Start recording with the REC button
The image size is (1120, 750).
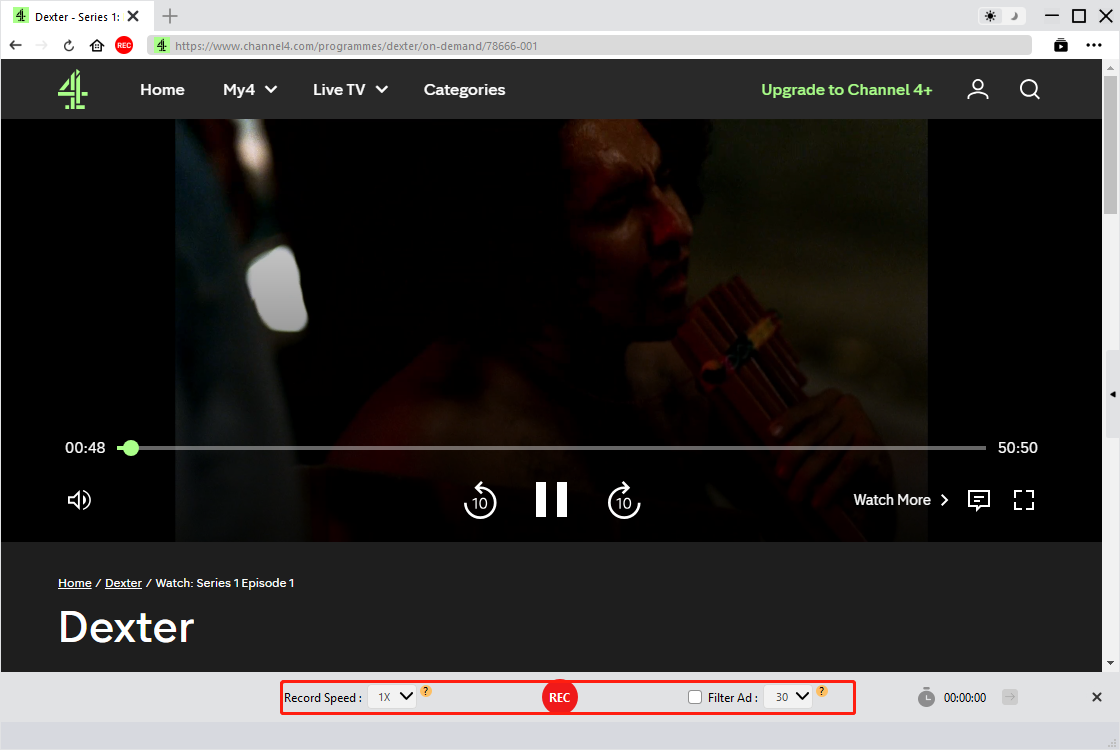coord(559,697)
